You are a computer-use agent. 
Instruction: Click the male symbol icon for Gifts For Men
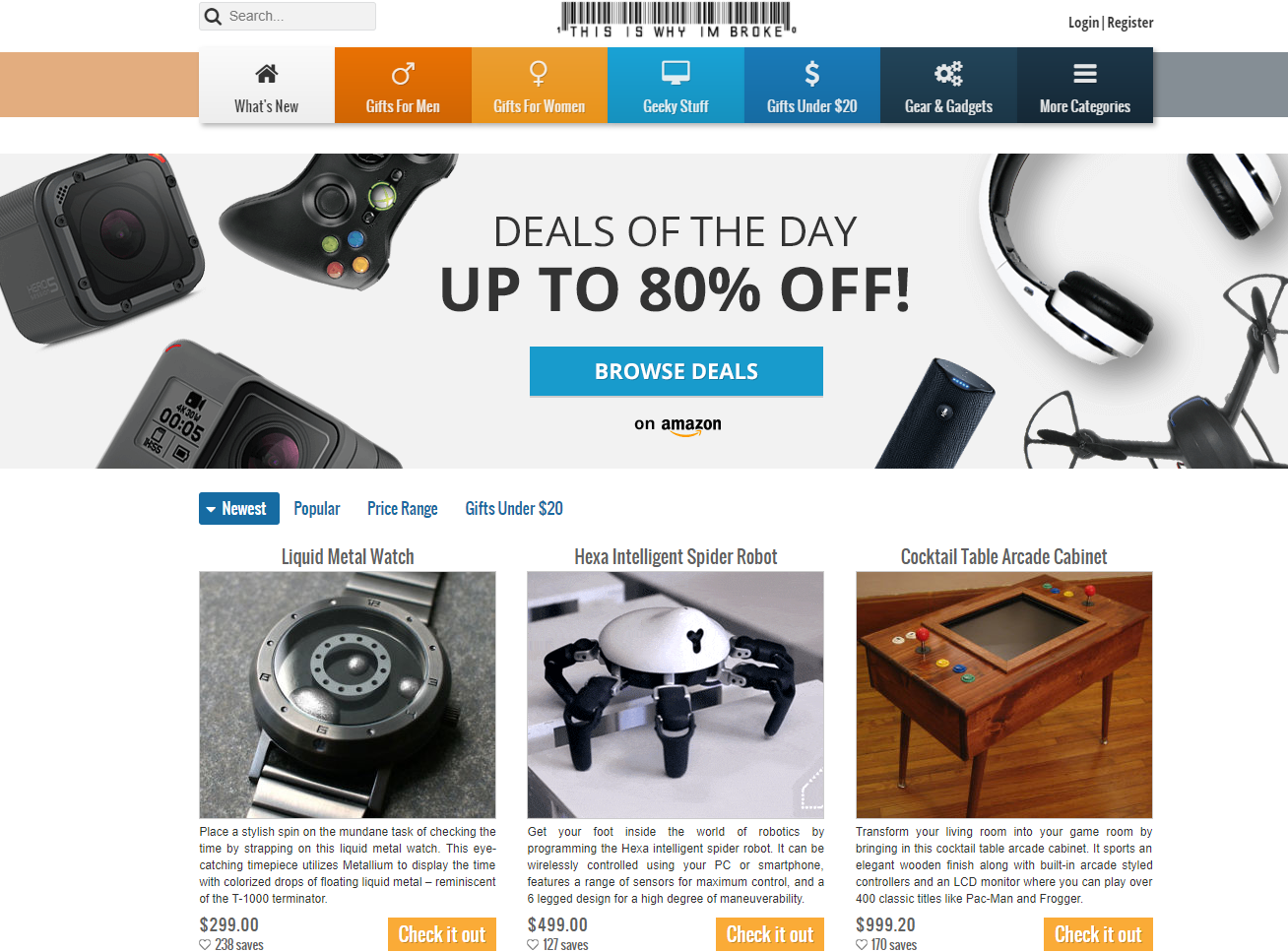[403, 74]
